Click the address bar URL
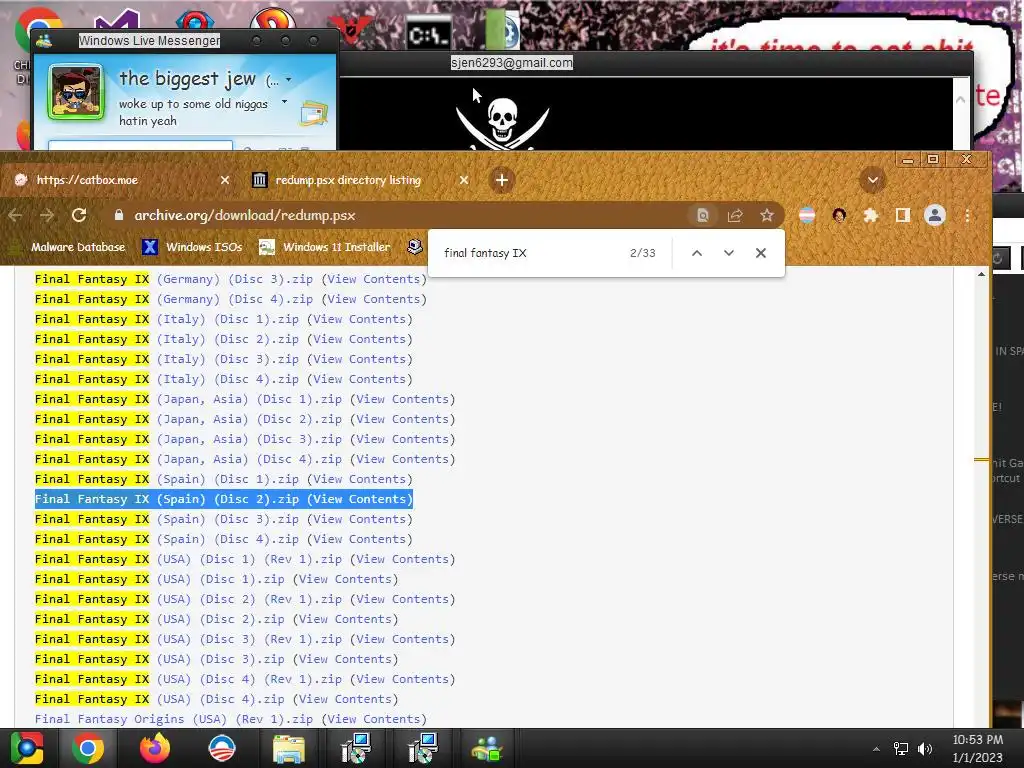This screenshot has width=1024, height=768. (x=245, y=216)
